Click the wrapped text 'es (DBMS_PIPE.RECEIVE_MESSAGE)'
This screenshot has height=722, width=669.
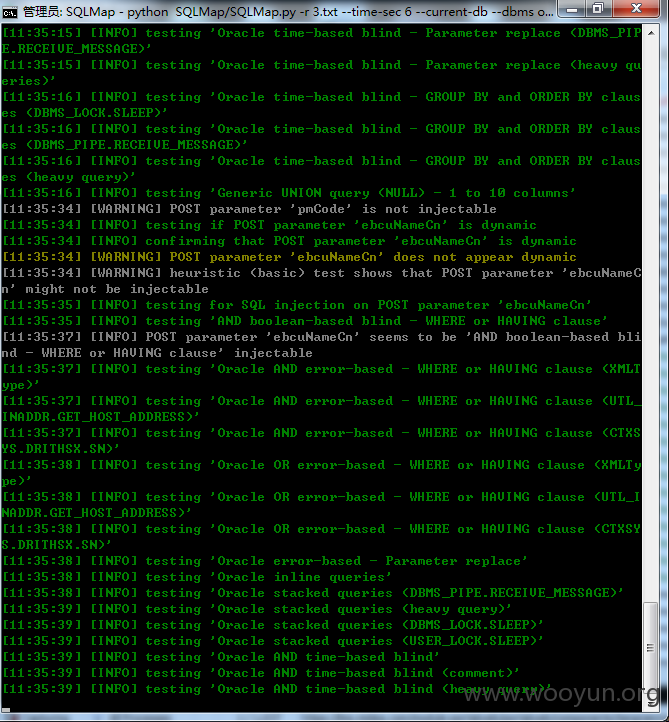[x=124, y=145]
